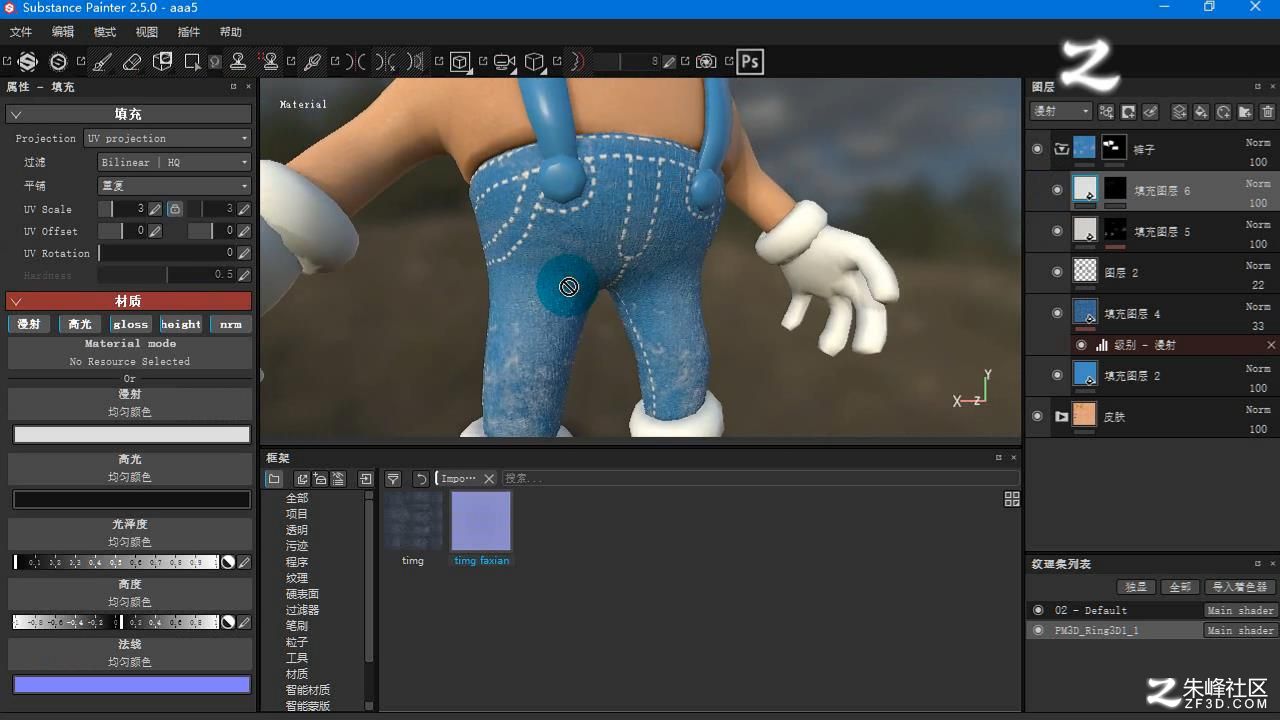Hide the 皮肤 folder layer

pyautogui.click(x=1037, y=416)
